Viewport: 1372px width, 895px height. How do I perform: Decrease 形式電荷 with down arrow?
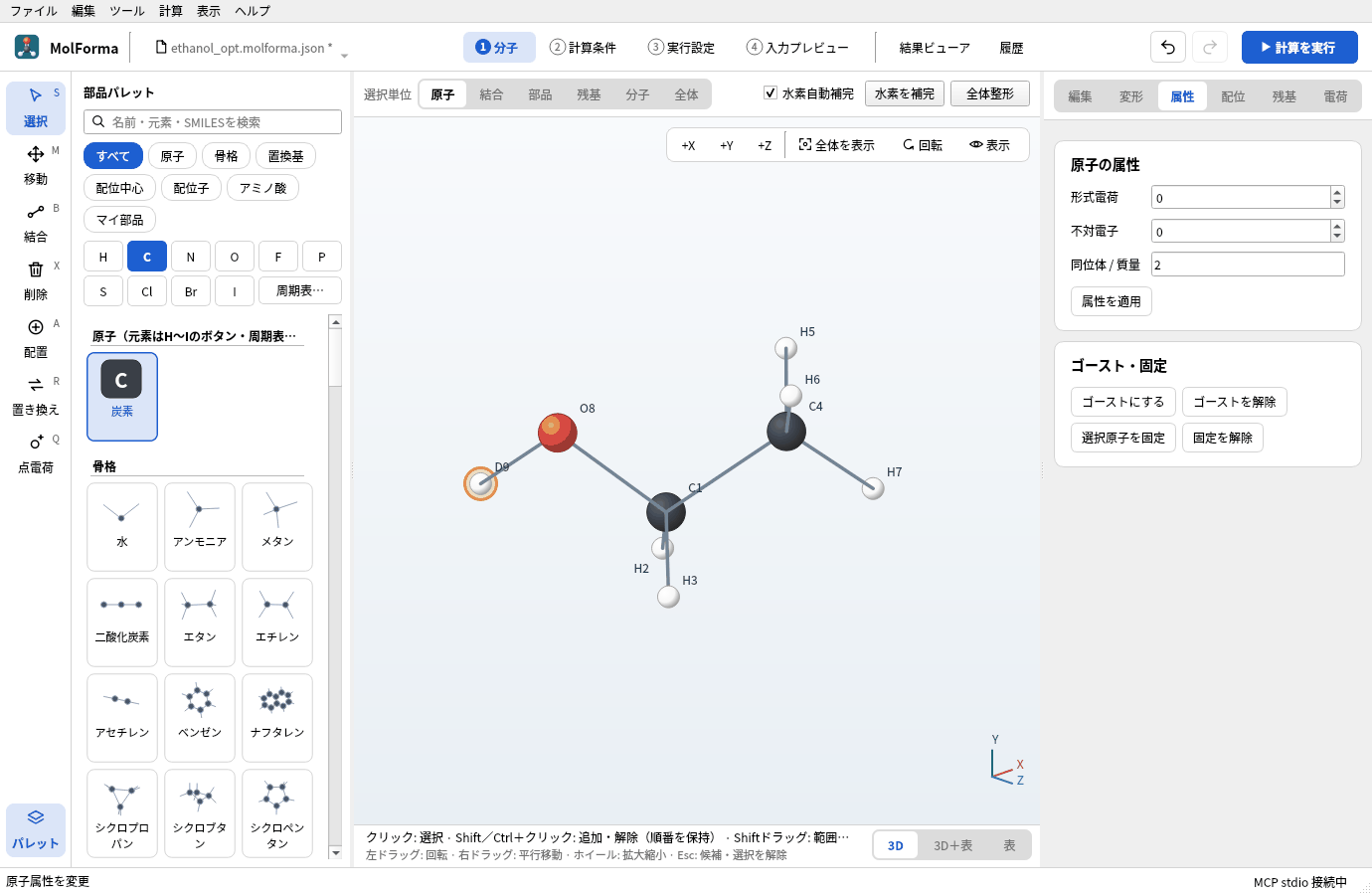pos(1337,203)
